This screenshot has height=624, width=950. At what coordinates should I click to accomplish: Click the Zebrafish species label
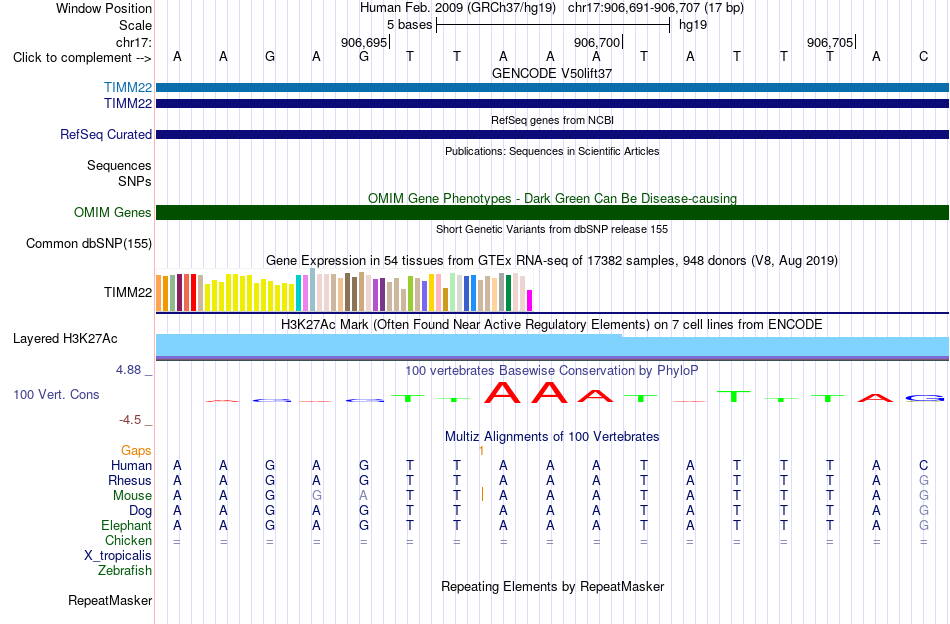[x=125, y=570]
